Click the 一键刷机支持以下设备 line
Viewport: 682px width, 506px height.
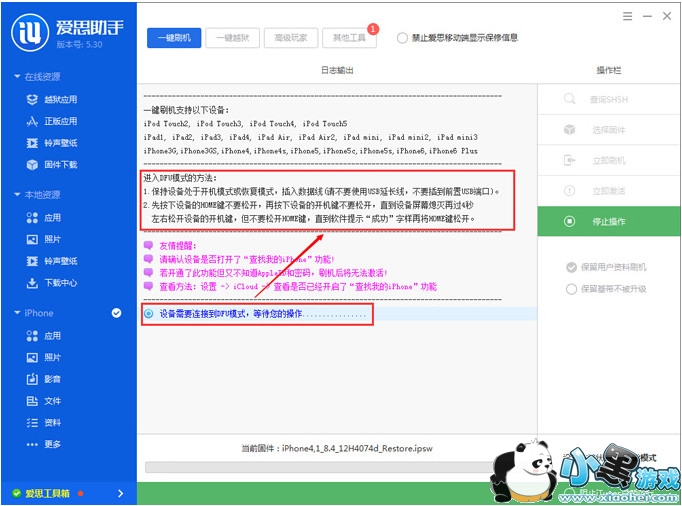[186, 110]
